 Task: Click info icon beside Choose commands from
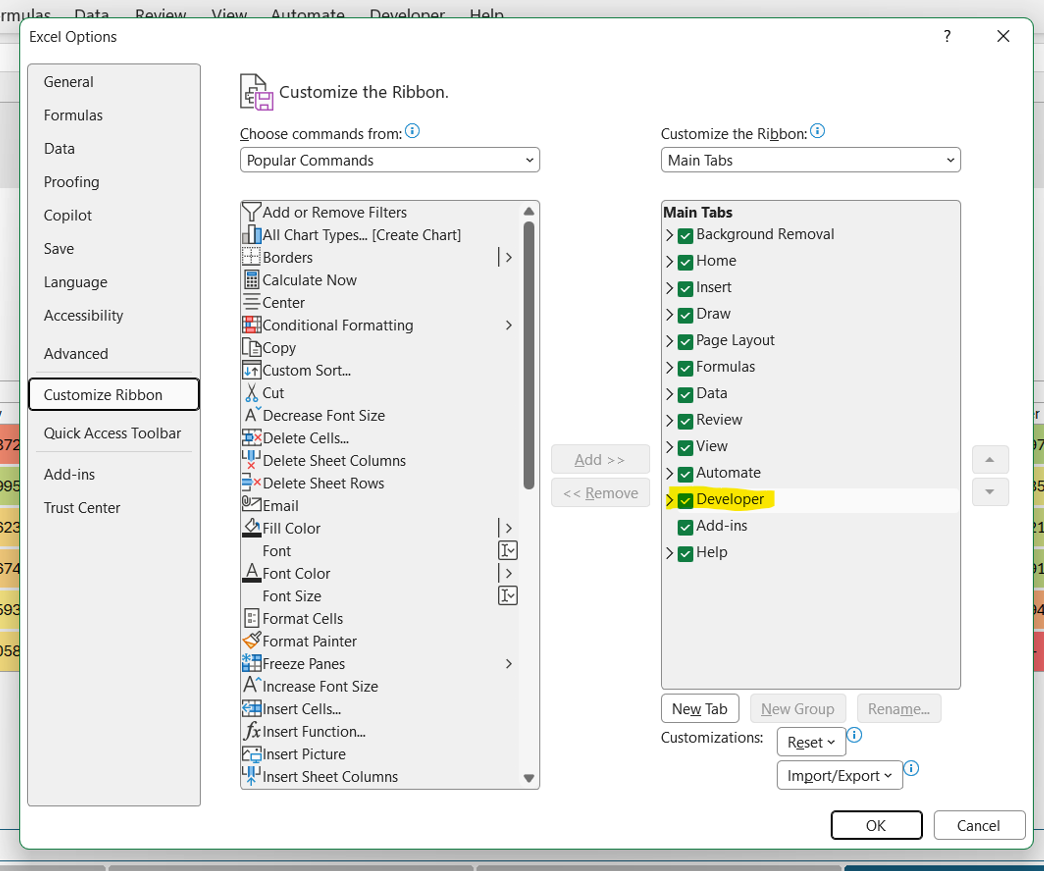pos(412,131)
